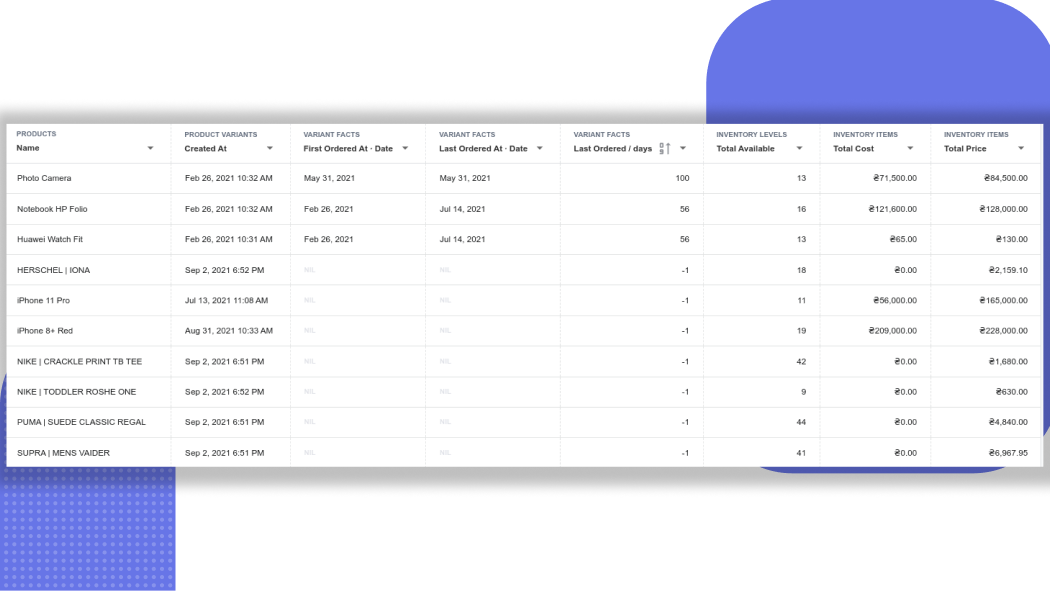Select the Huawei Watch Fit row
Viewport: 1050px width, 591px height.
point(524,239)
